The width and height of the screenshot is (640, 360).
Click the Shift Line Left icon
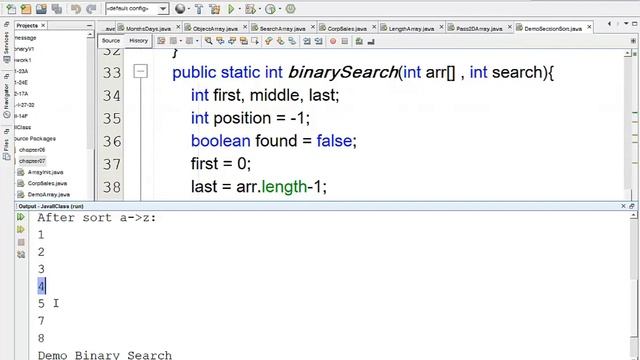point(307,41)
